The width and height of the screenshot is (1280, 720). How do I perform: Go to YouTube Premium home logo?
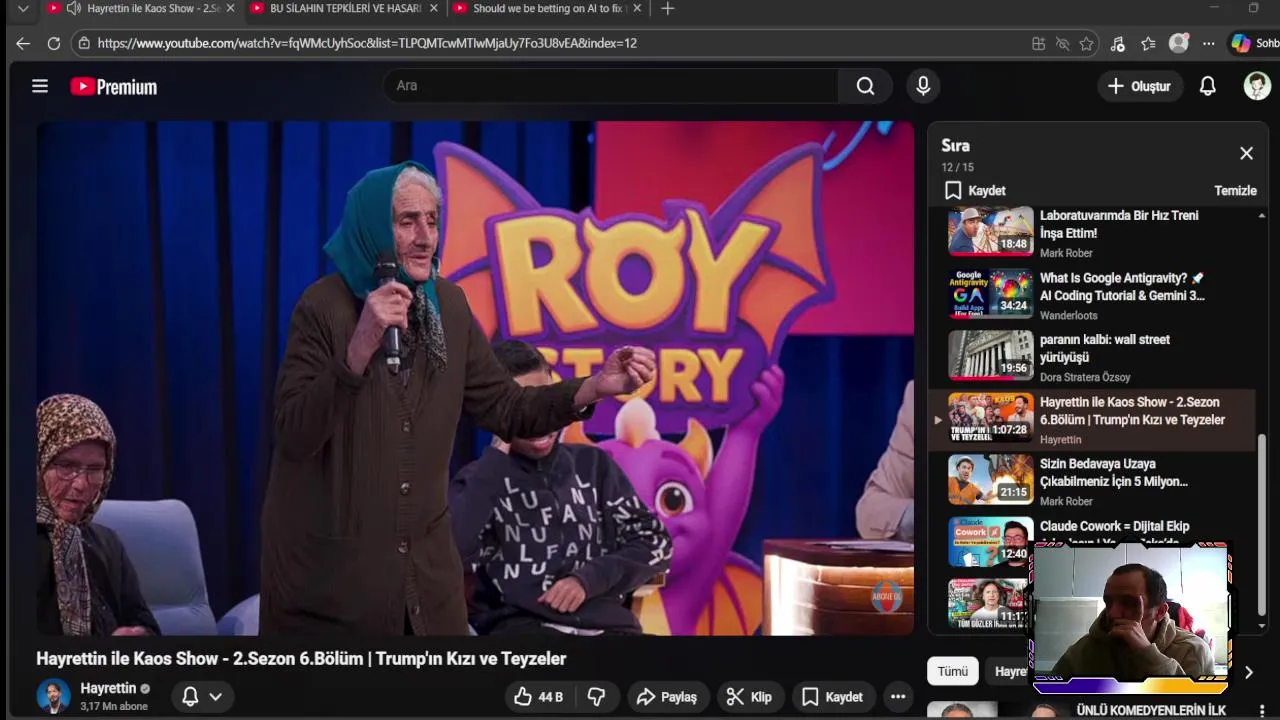[113, 87]
